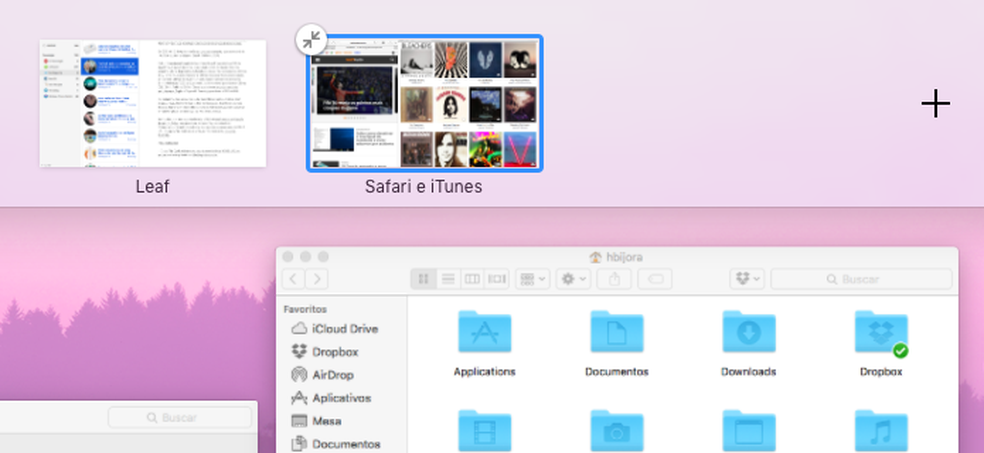Click the Buscar field in the background window
Screen dimensions: 984x453
coord(179,417)
